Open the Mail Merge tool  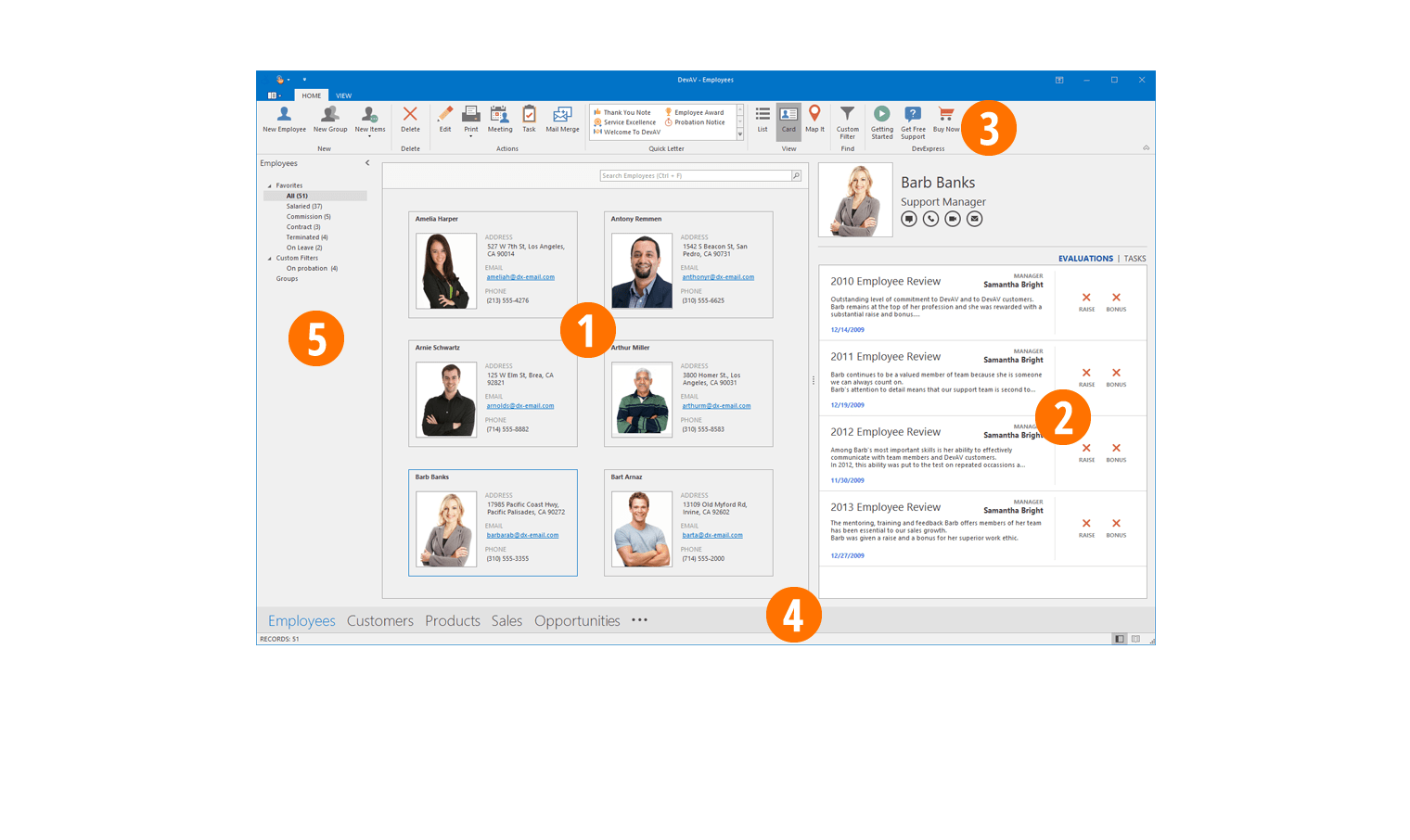(562, 115)
